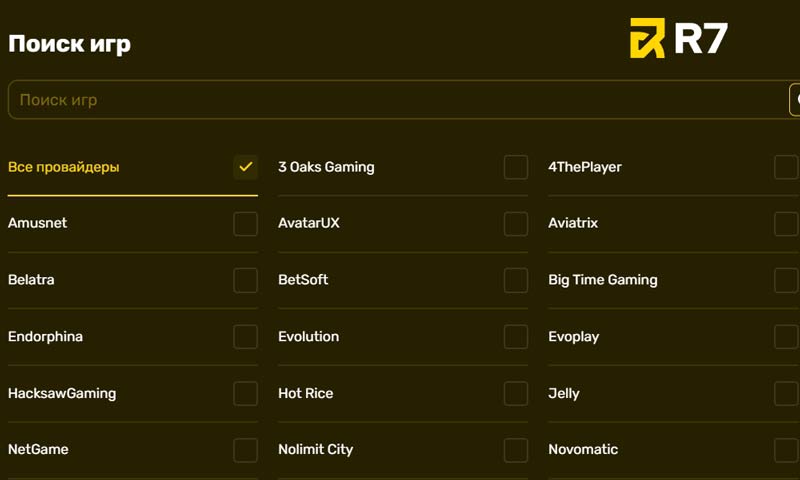Screen dimensions: 800x480
Task: Tick the HacksawGaming checkbox
Action: 245,393
